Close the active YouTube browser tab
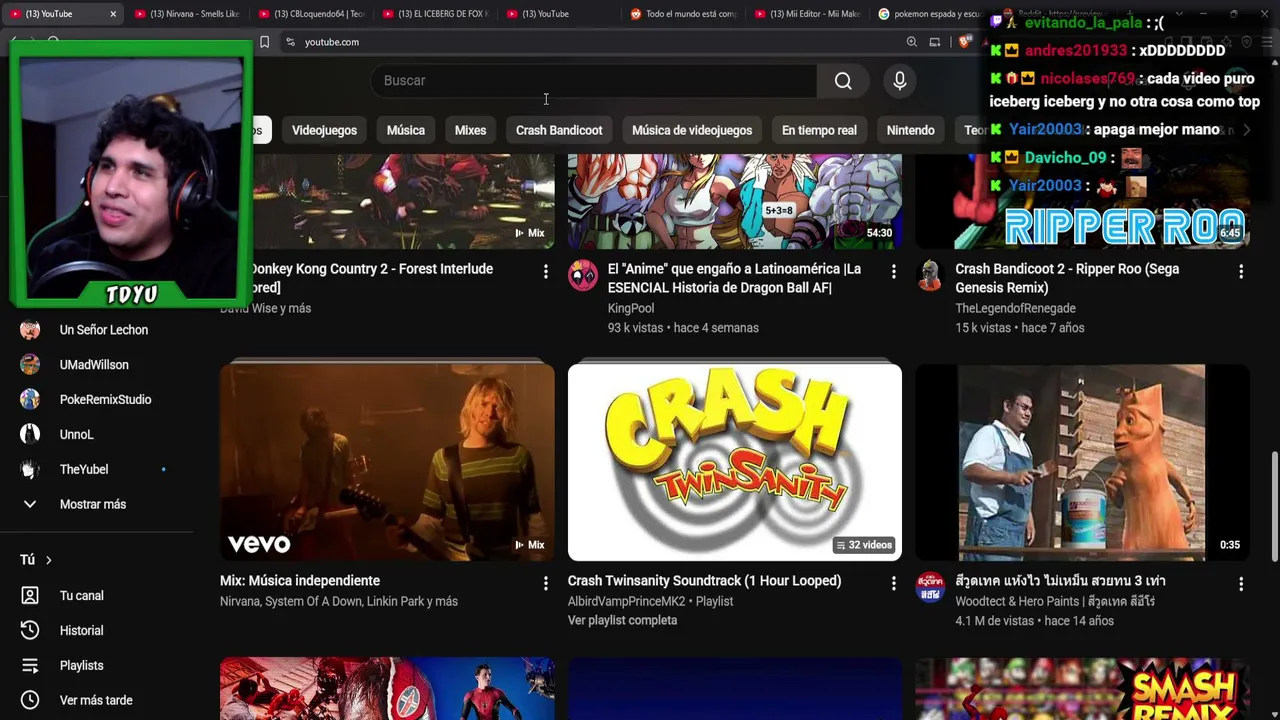Screen dimensions: 1280x720 coord(113,14)
